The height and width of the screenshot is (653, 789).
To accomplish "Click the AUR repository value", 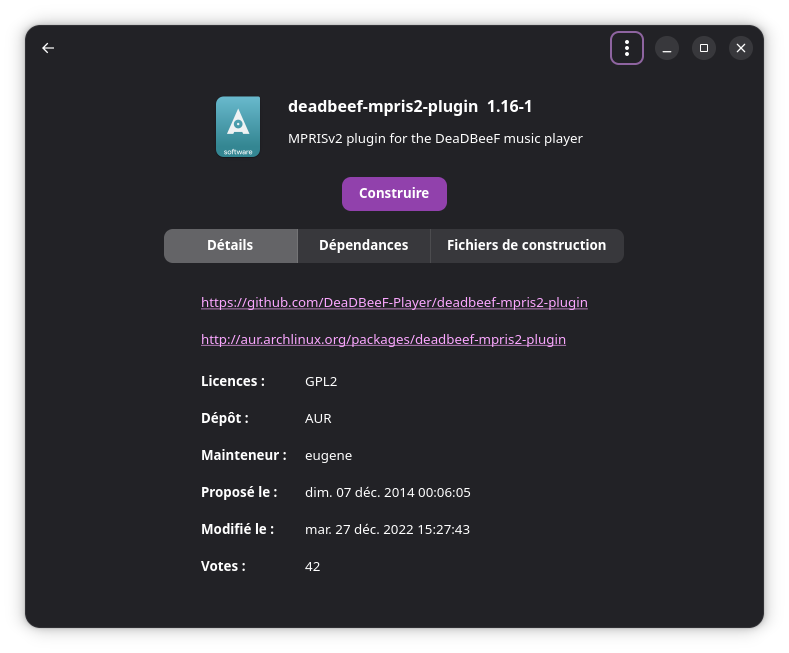I will pos(318,418).
